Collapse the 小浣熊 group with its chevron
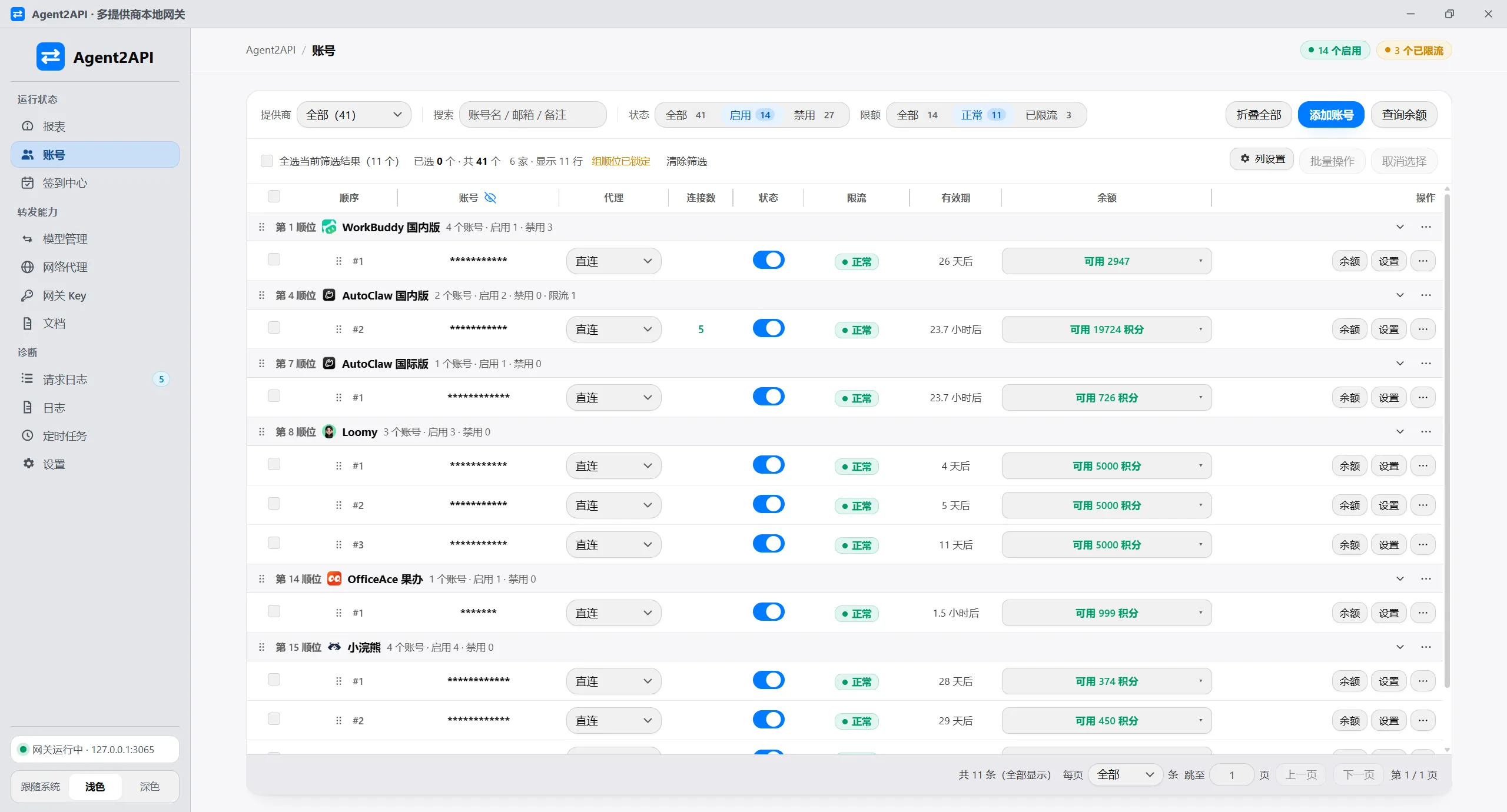The height and width of the screenshot is (812, 1507). (x=1400, y=647)
